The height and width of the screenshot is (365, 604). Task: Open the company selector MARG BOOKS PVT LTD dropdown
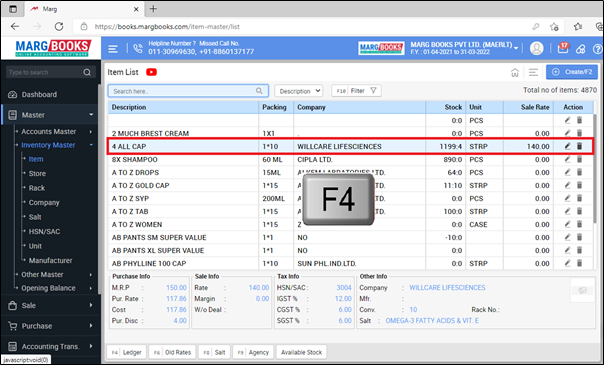[464, 49]
